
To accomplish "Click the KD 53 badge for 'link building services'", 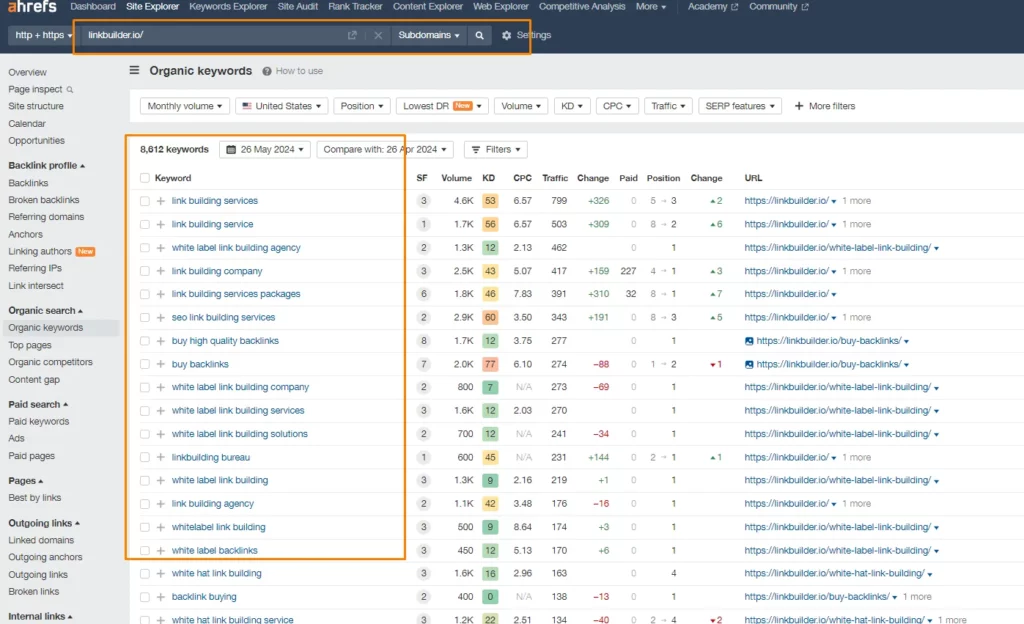I will [490, 201].
